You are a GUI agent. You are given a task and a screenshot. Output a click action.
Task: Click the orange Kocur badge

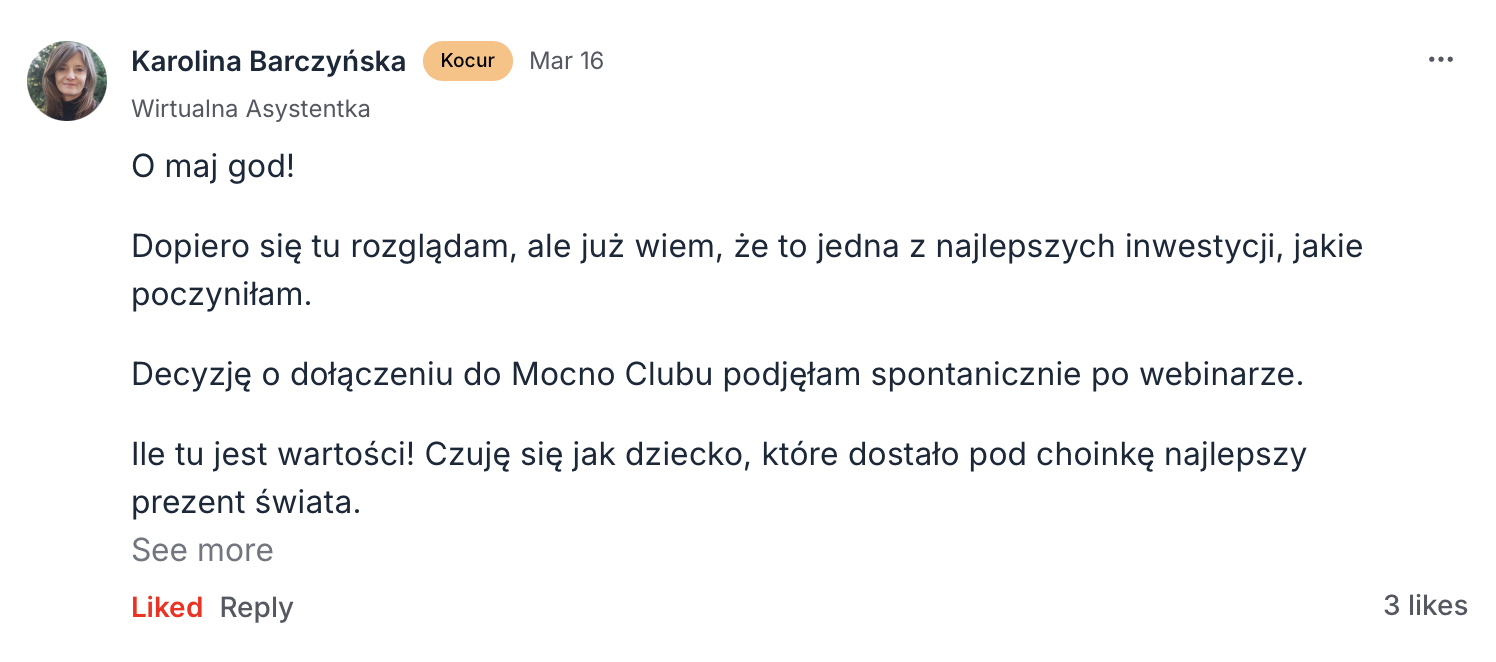(x=467, y=61)
